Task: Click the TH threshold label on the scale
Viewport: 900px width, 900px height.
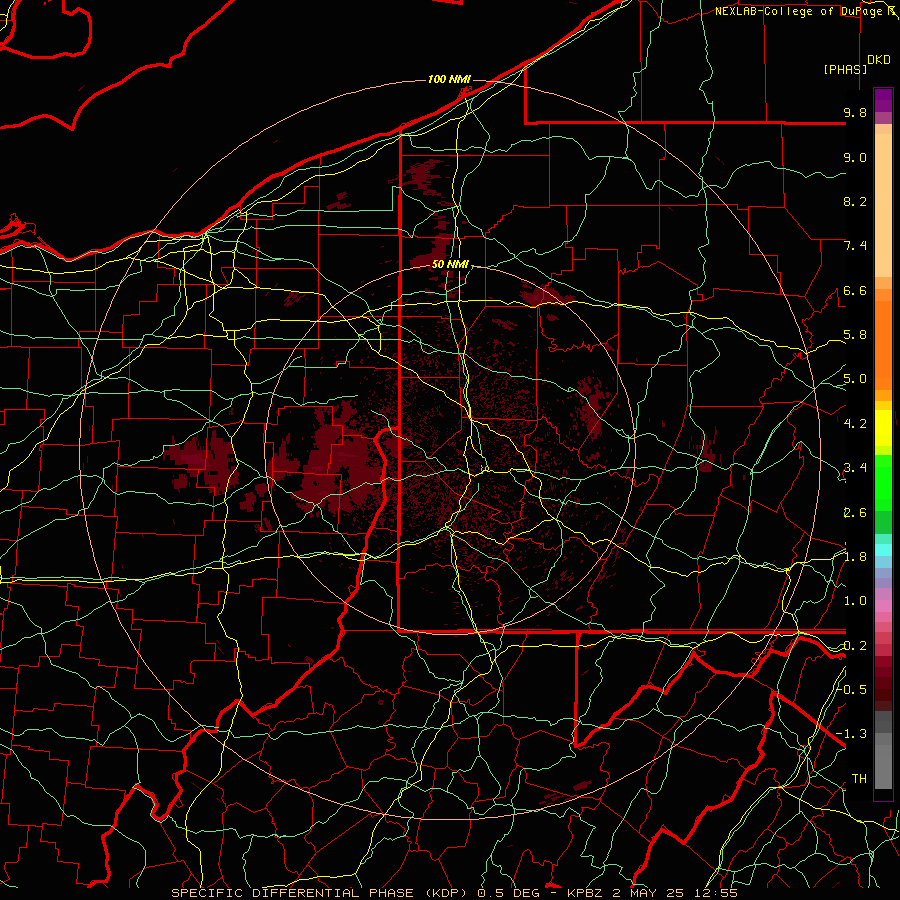Action: [x=859, y=778]
